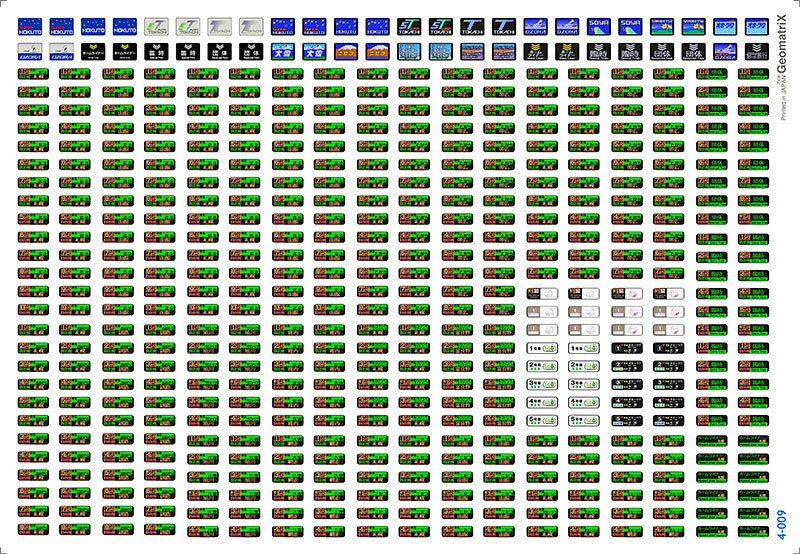This screenshot has width=800, height=554.
Task: Click the leftmost Super HOKUTO emblem sticker
Action: click(x=30, y=26)
